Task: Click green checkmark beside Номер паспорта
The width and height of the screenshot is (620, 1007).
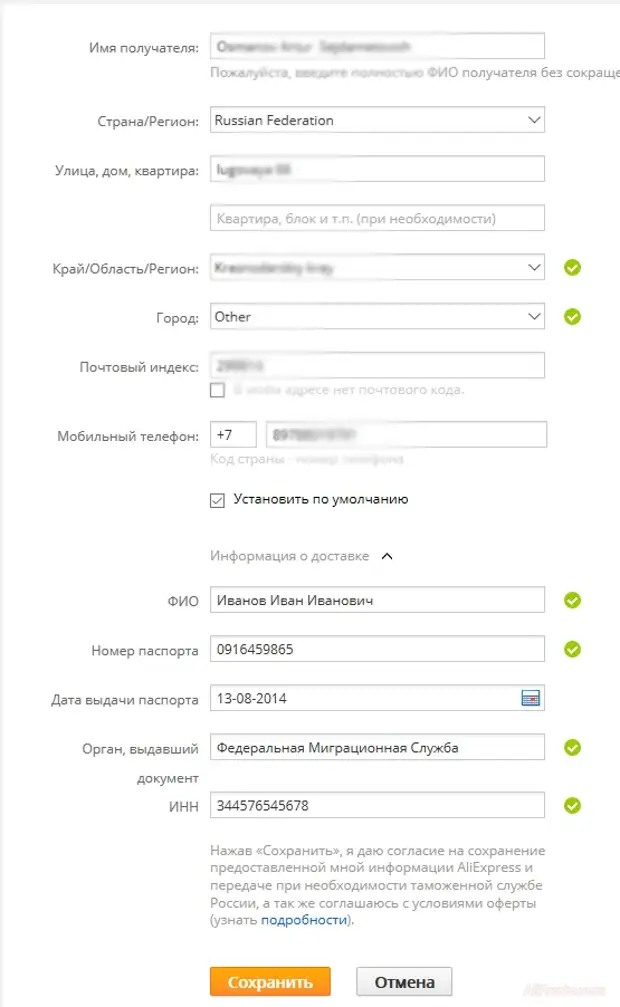Action: [572, 649]
